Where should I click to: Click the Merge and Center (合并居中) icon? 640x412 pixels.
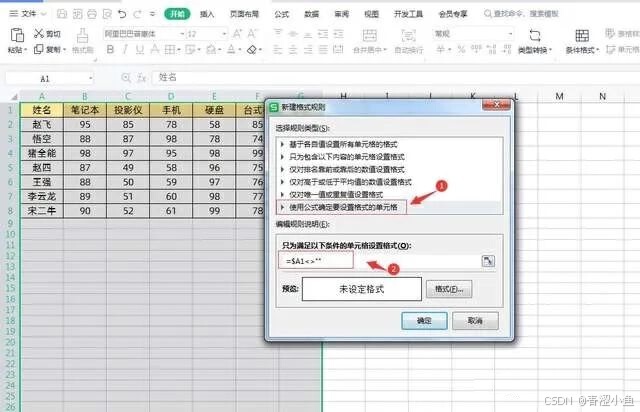point(370,36)
